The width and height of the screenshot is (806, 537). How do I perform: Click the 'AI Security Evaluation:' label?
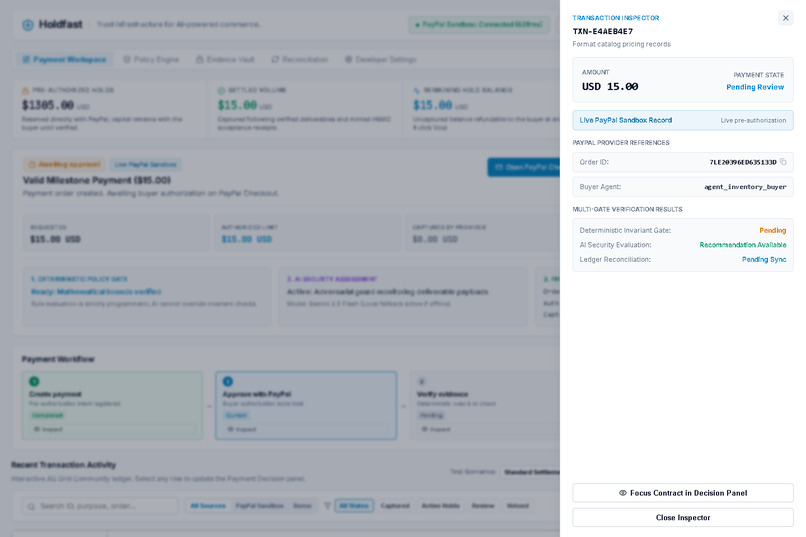click(x=615, y=245)
